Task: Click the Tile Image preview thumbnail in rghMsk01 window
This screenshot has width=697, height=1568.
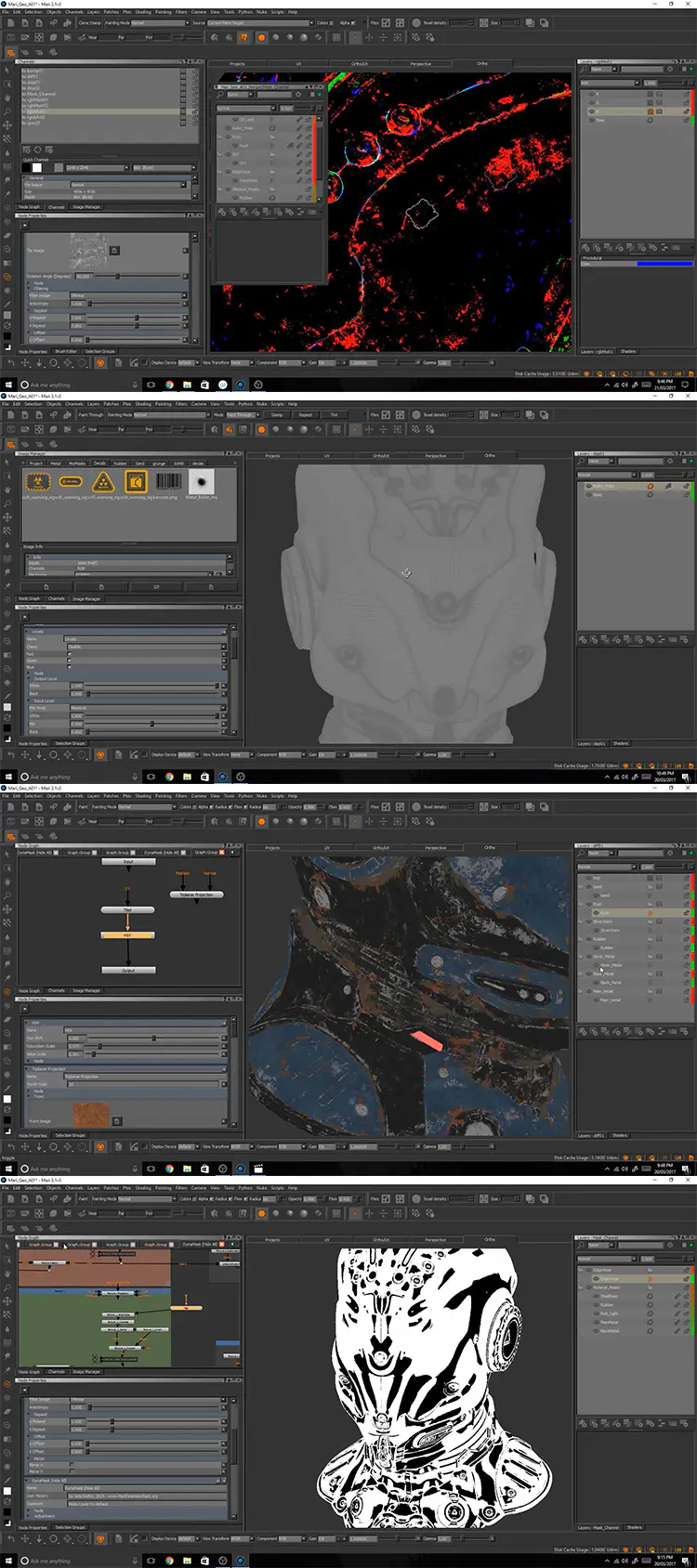Action: click(89, 249)
